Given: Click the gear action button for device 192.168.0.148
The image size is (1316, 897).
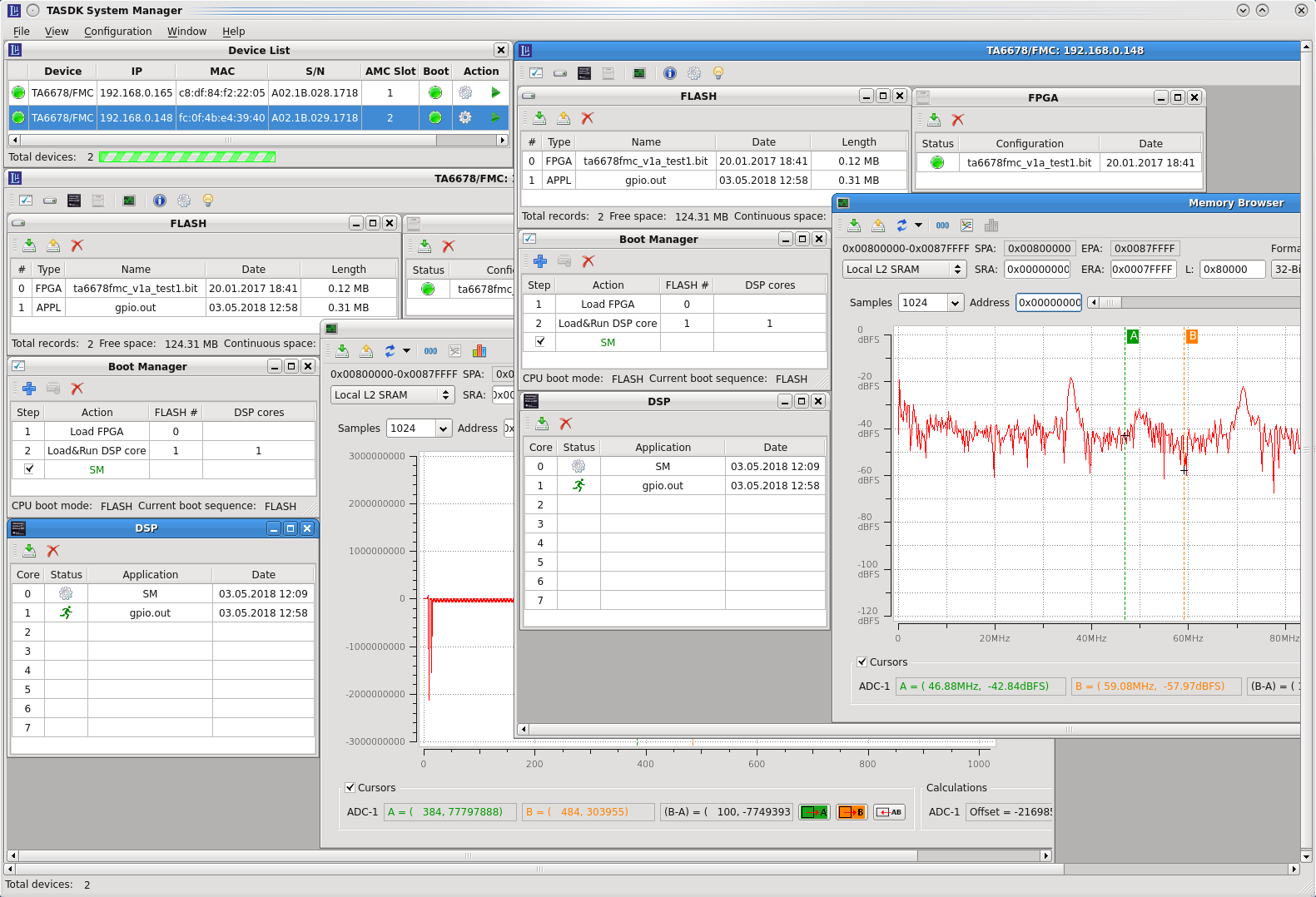Looking at the screenshot, I should [465, 118].
